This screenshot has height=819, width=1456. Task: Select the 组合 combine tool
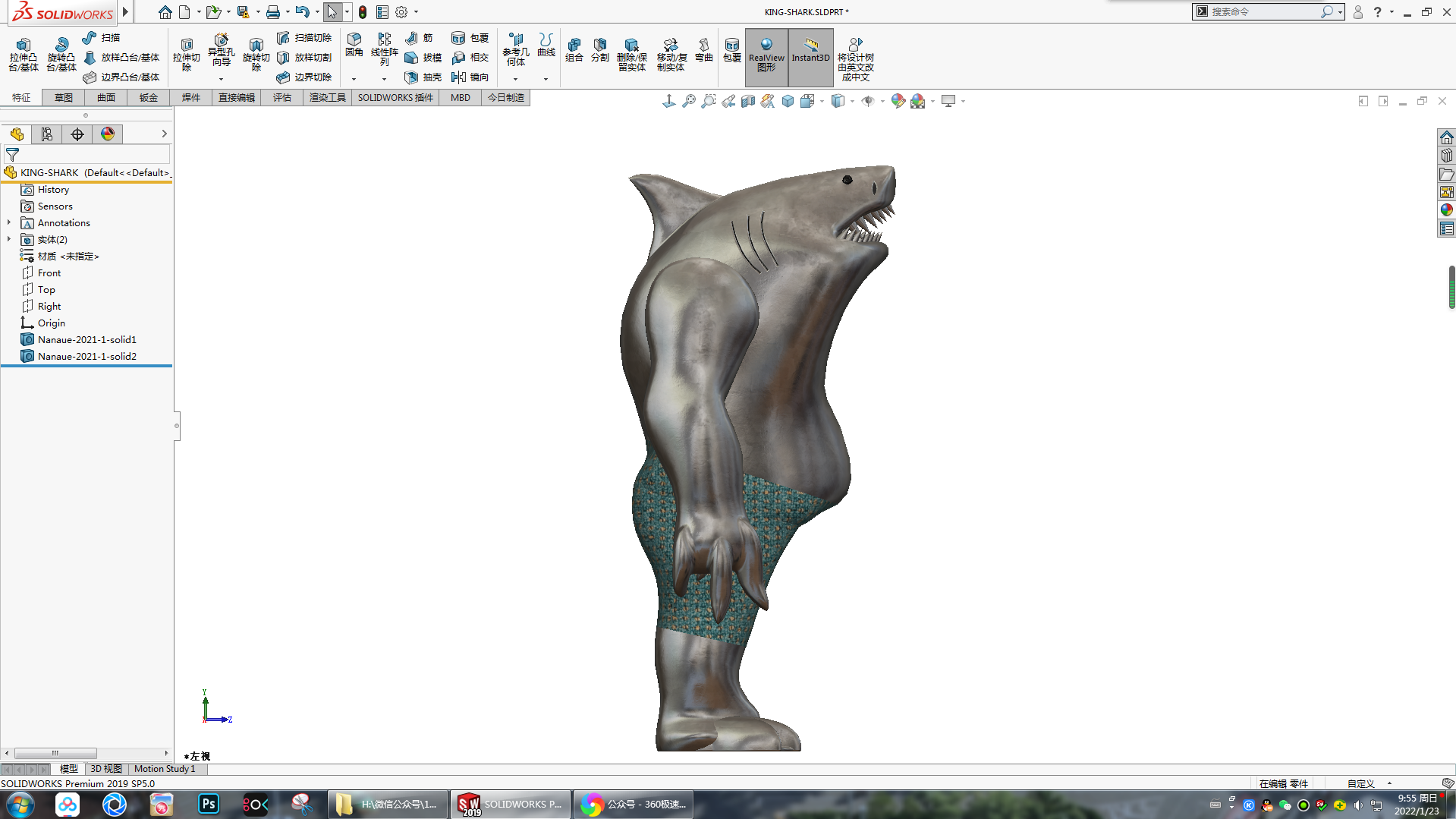coord(574,50)
